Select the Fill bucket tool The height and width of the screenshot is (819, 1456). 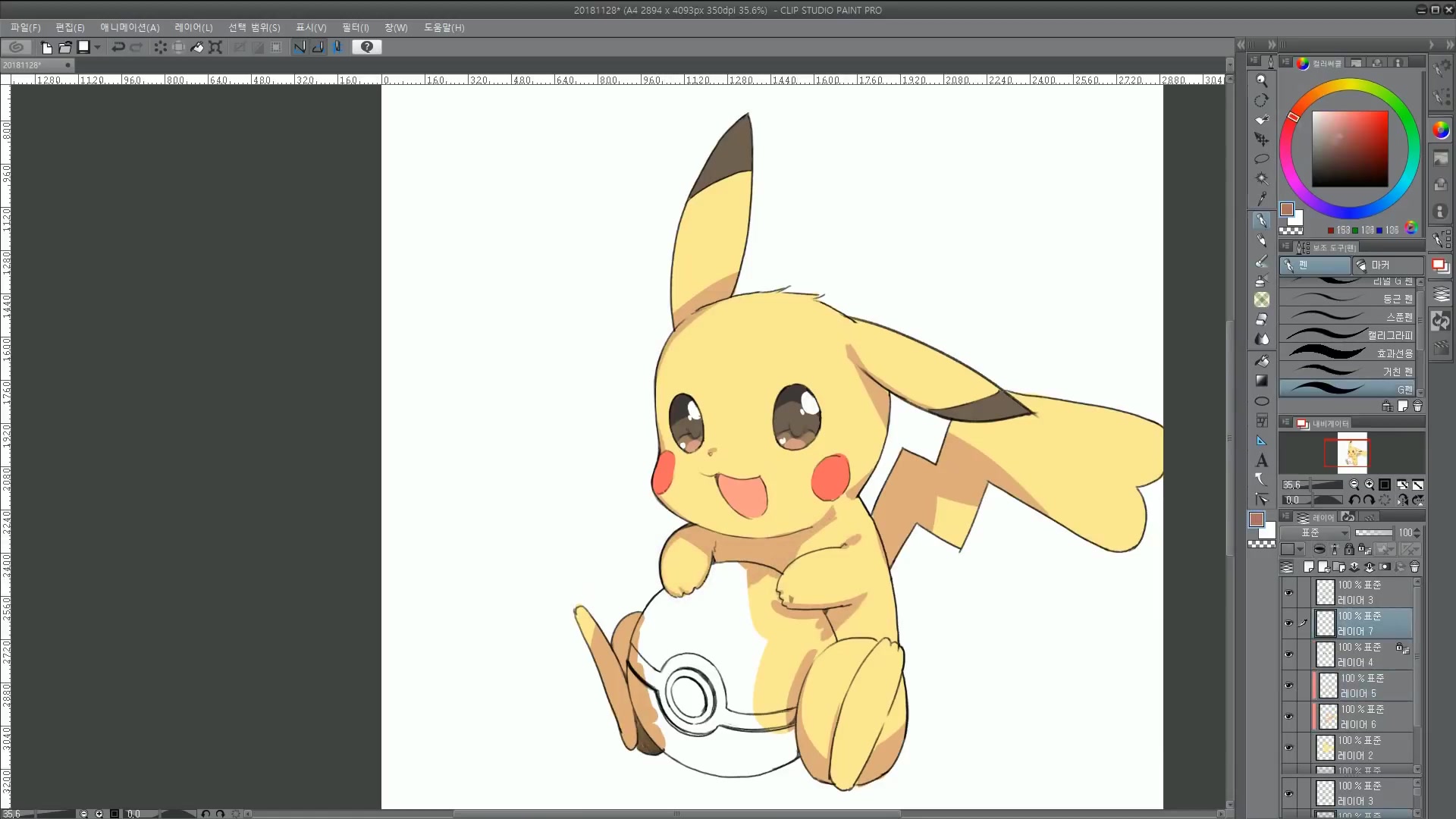pos(1261,361)
